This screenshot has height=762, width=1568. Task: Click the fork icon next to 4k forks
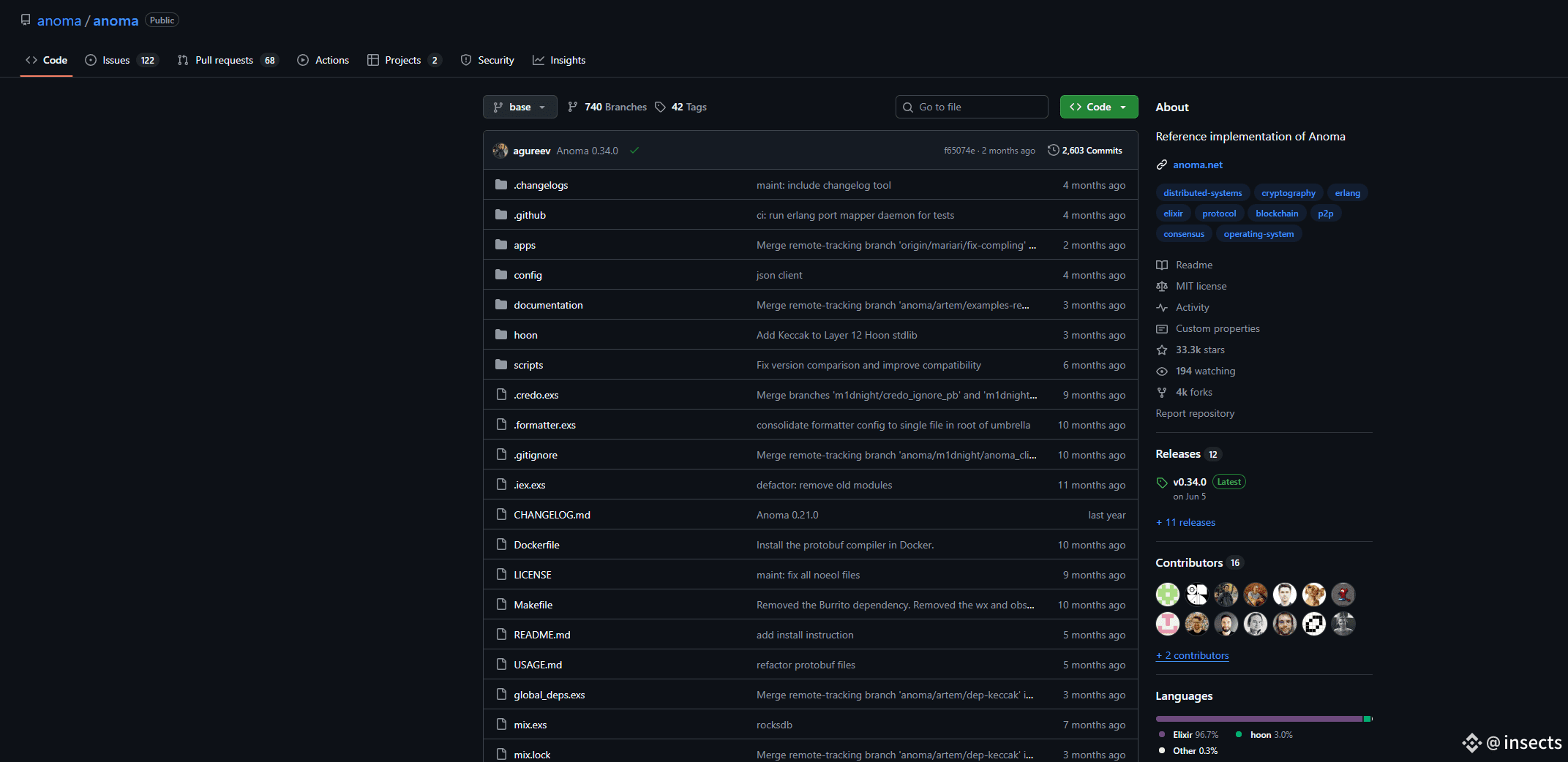tap(1162, 393)
